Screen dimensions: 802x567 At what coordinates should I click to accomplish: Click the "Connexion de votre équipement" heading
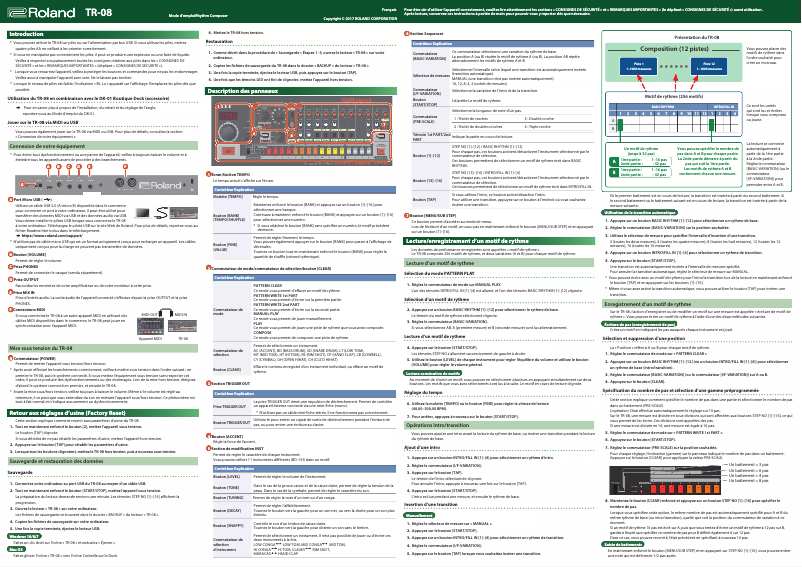pyautogui.click(x=47, y=146)
